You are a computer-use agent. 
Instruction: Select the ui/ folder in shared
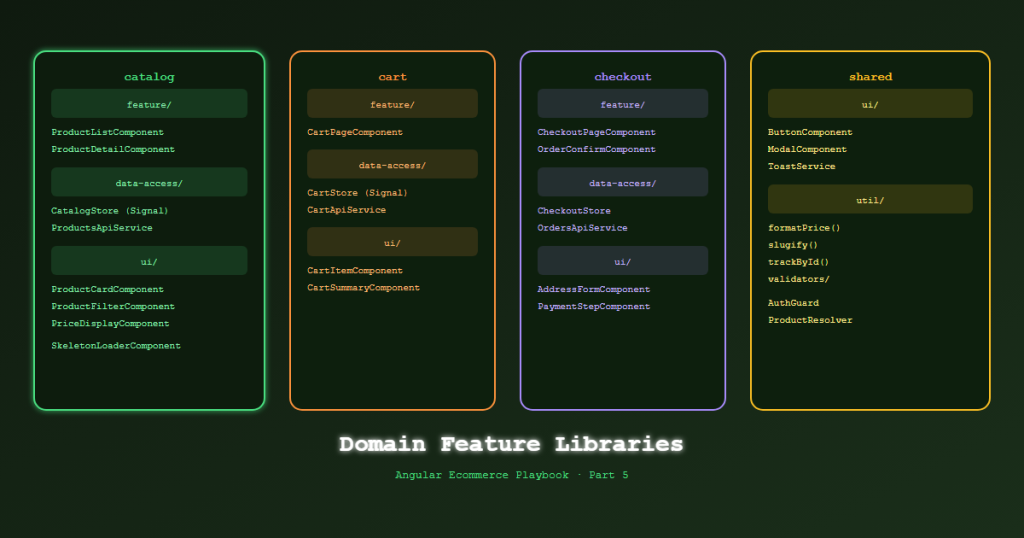(871, 104)
